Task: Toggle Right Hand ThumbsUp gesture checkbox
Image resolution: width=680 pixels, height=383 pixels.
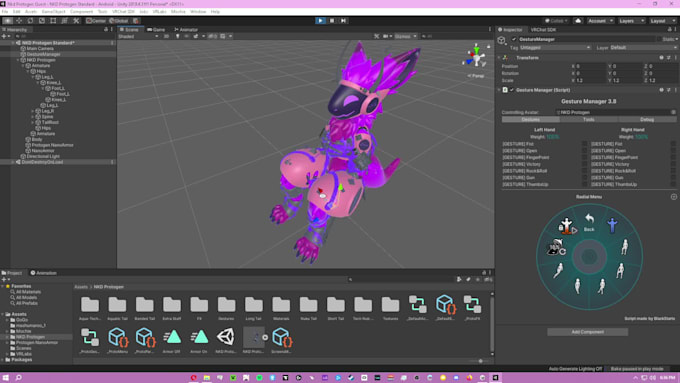Action: (x=673, y=184)
